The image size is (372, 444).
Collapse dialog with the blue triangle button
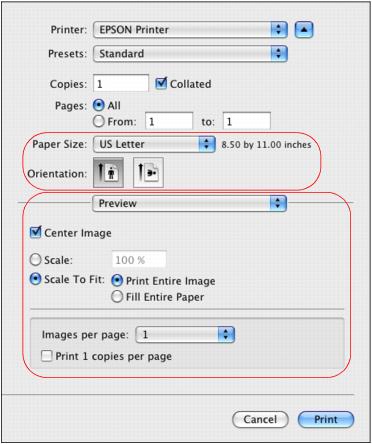(x=304, y=30)
